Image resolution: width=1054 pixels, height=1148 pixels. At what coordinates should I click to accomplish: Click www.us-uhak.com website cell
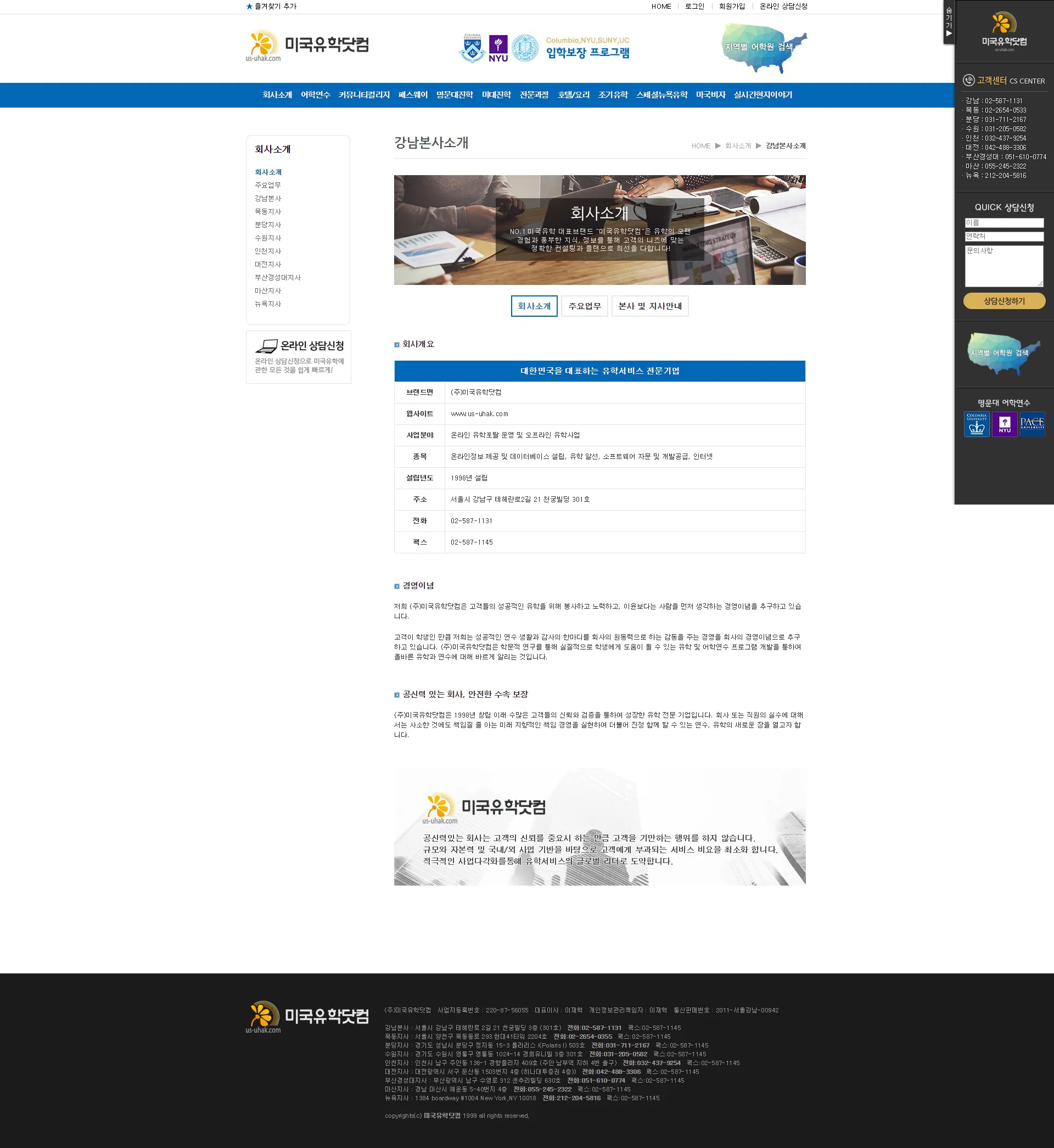479,414
